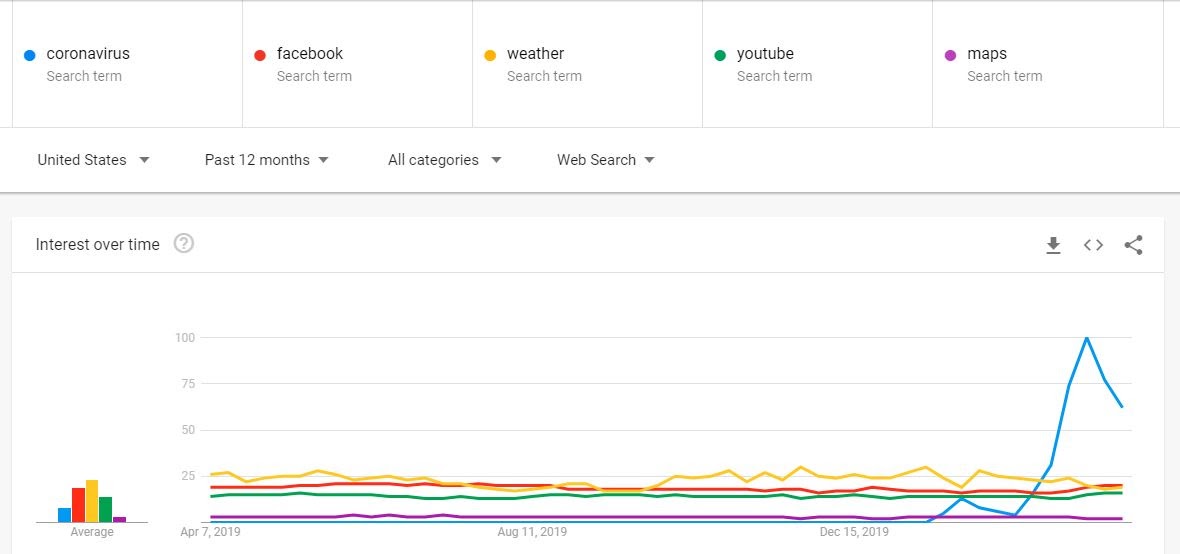The height and width of the screenshot is (554, 1180).
Task: Select the yellow dot beside weather
Action: 491,55
